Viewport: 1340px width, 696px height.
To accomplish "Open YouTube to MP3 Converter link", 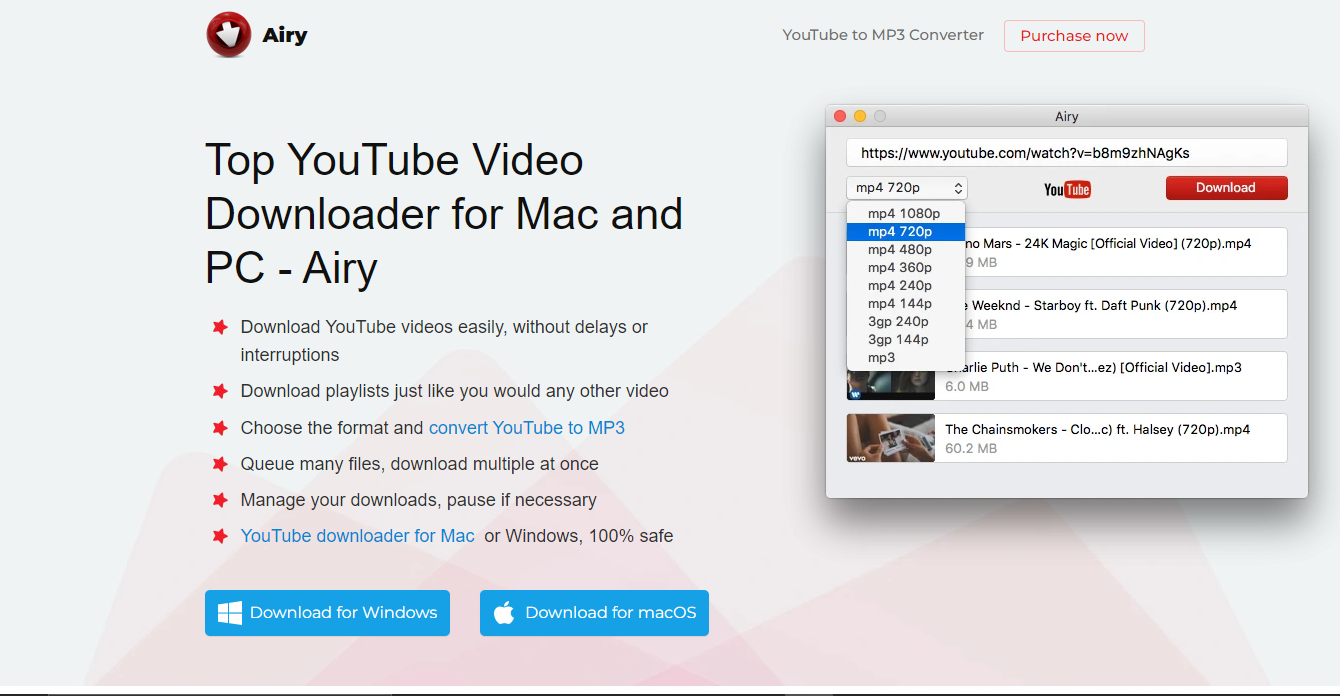I will coord(883,35).
